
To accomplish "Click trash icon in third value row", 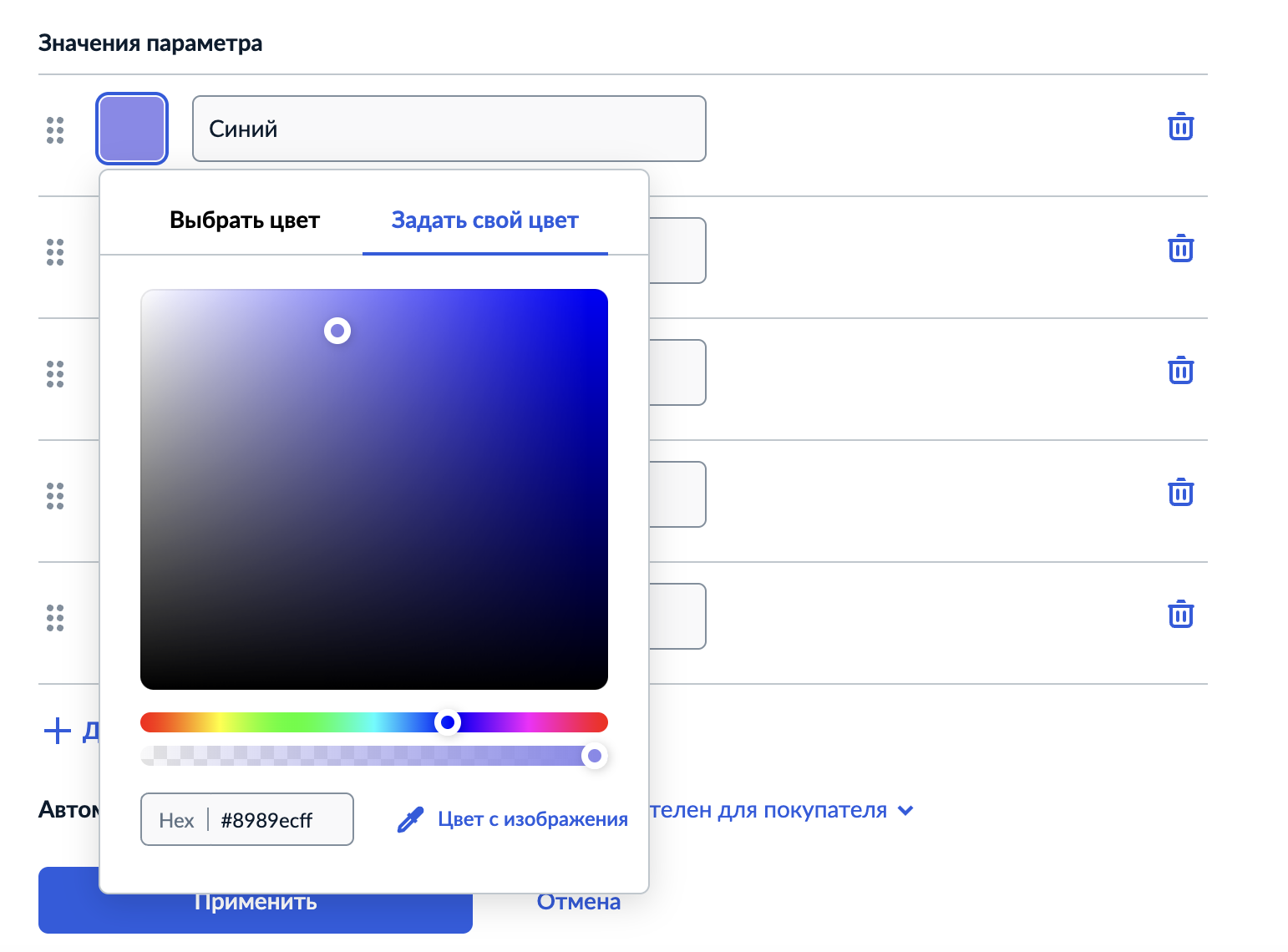I will click(1180, 371).
